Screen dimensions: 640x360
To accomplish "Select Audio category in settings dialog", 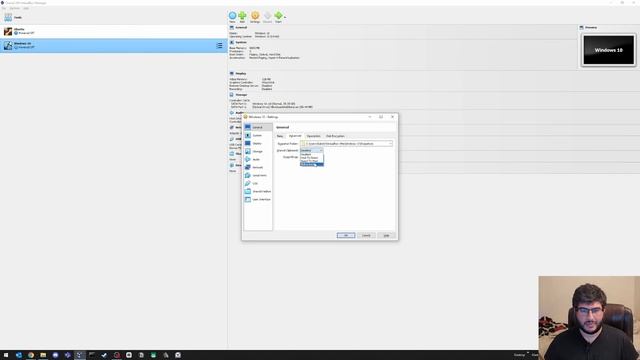I will (x=258, y=160).
